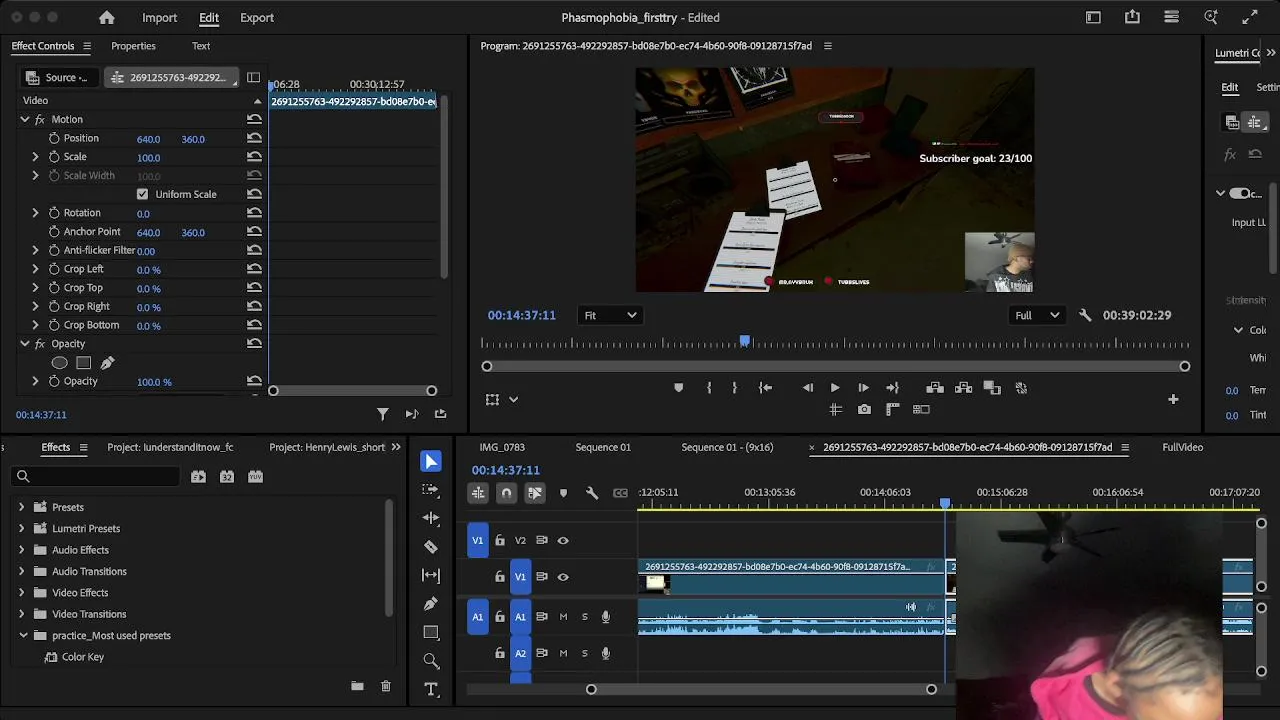1280x720 pixels.
Task: Hide track V2 with its eye icon
Action: tap(563, 541)
